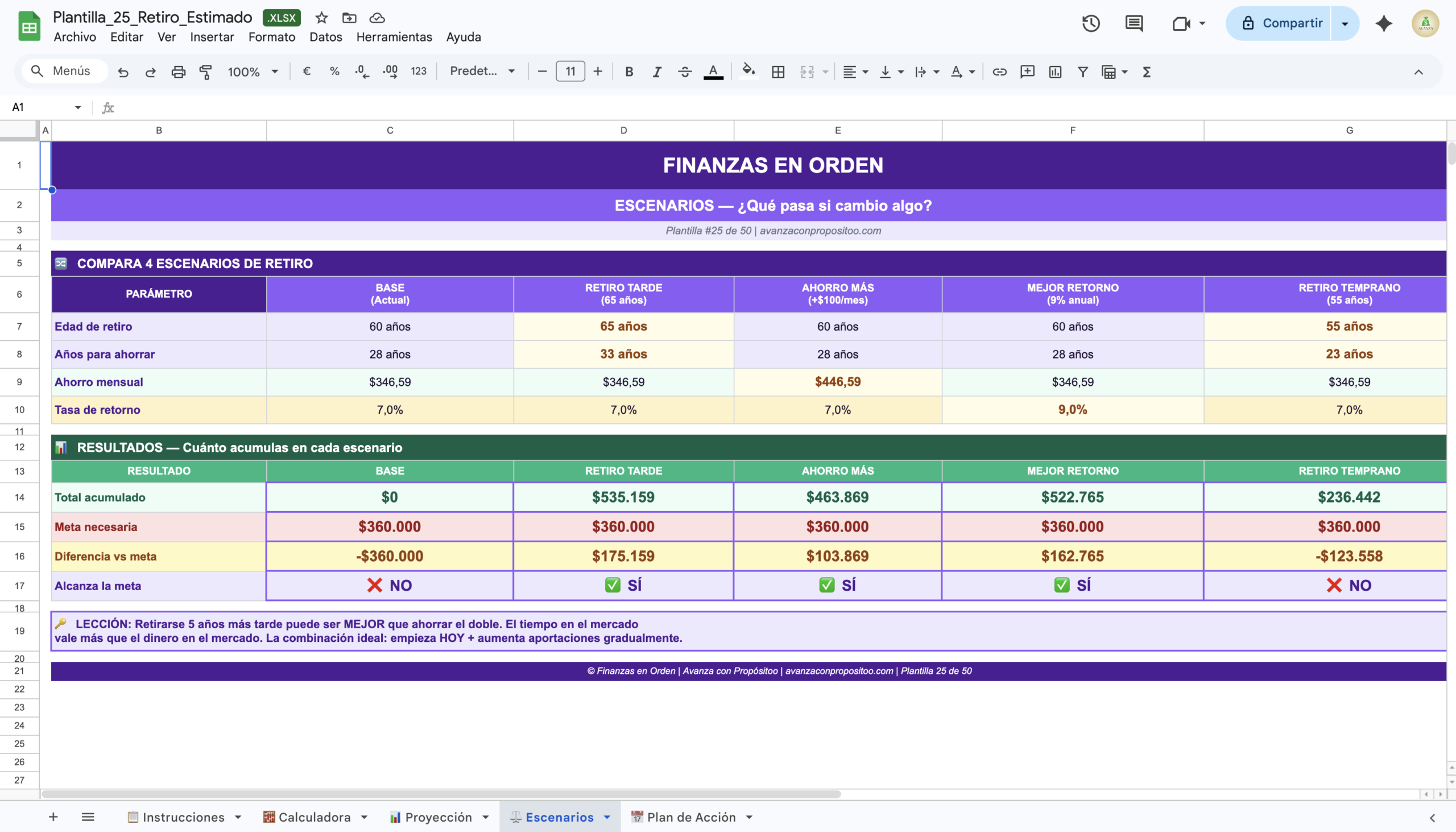The image size is (1456, 832).
Task: Click the borders grid icon
Action: coord(777,72)
